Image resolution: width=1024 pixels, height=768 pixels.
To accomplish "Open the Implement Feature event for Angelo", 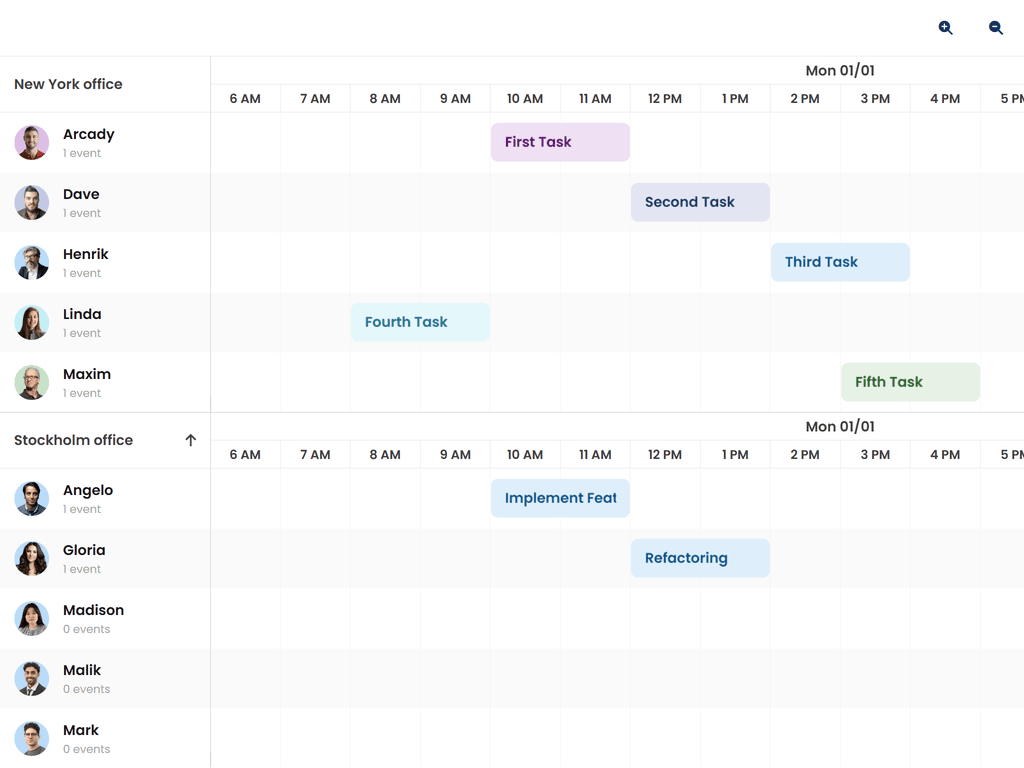I will point(560,498).
